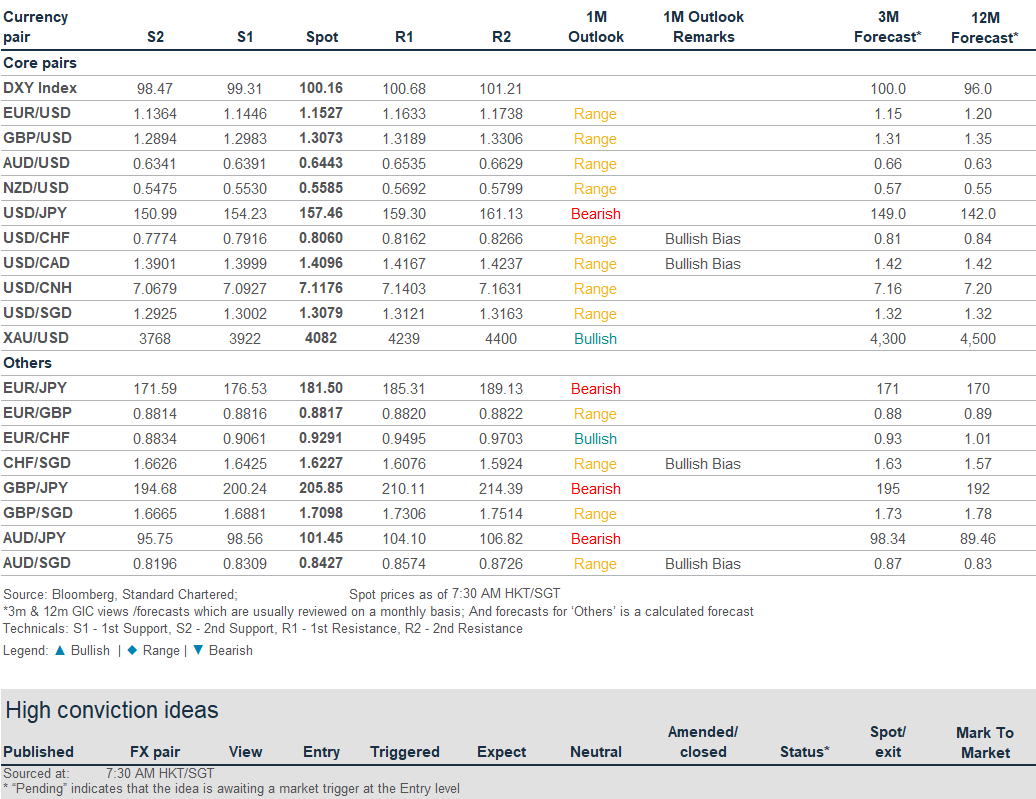Image resolution: width=1036 pixels, height=799 pixels.
Task: Click the XAU/USD Bullish outlook label
Action: [x=595, y=339]
